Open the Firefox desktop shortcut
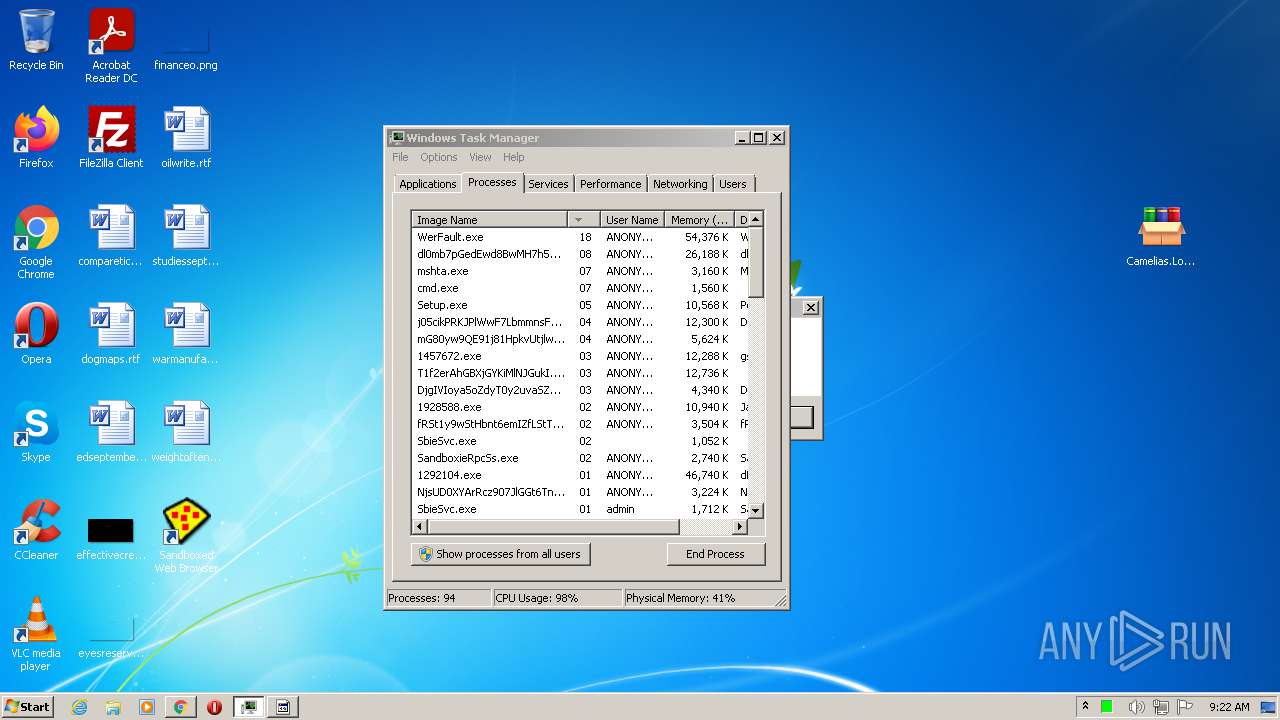 [x=36, y=137]
